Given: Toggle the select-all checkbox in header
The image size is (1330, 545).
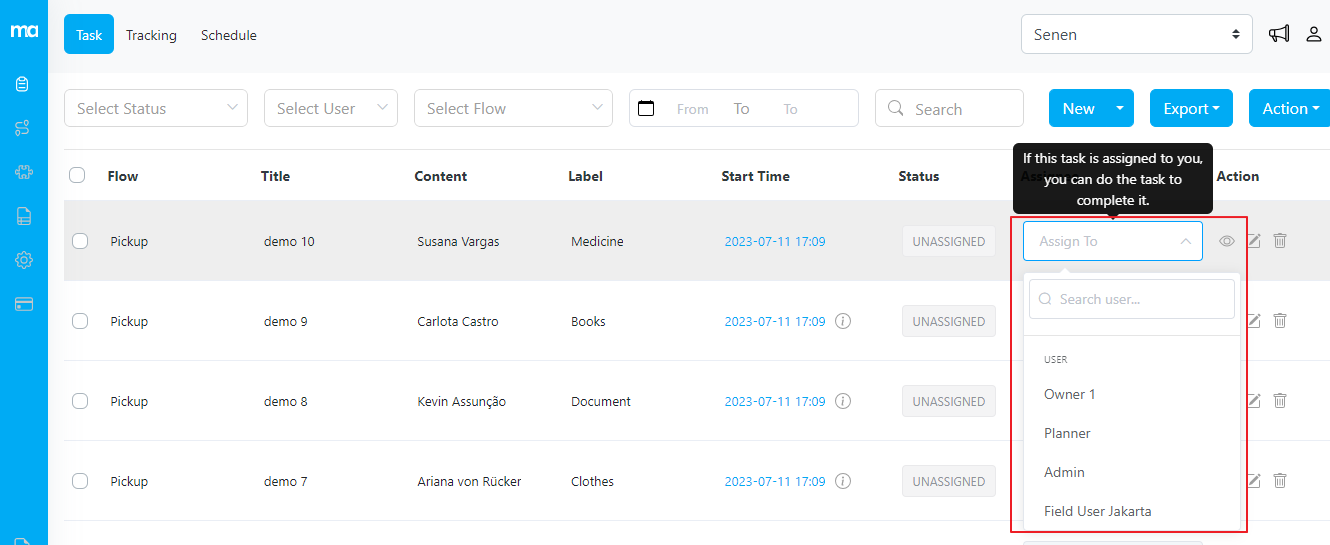Looking at the screenshot, I should (77, 176).
